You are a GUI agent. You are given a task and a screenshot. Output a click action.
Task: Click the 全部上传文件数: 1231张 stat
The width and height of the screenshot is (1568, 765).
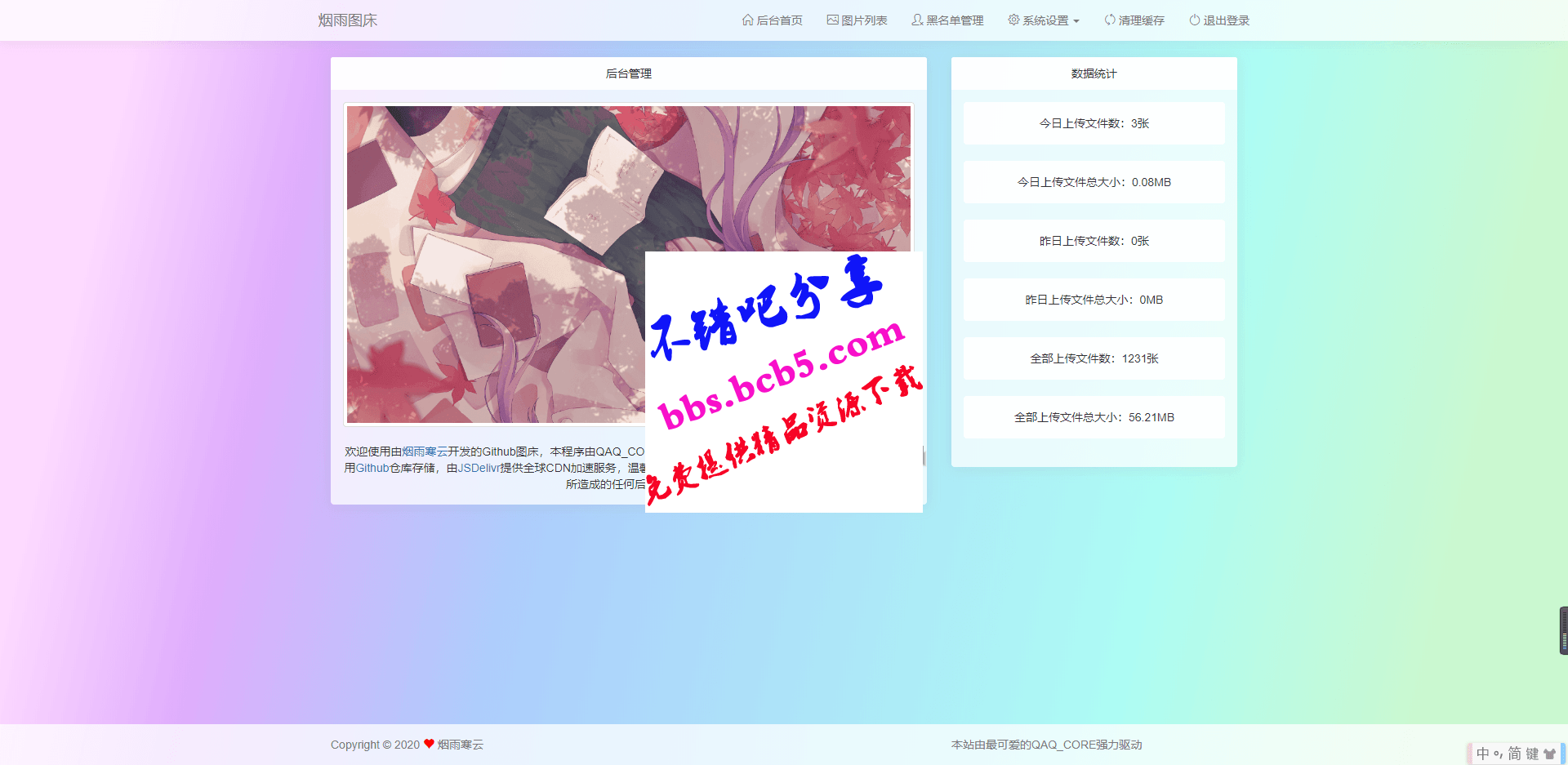(1094, 358)
